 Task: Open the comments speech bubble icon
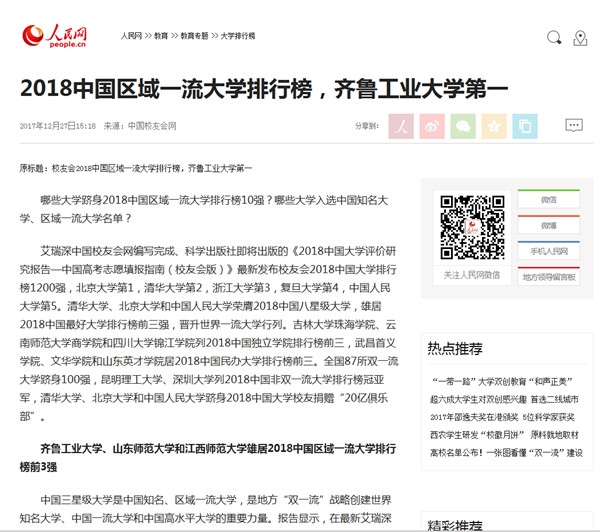click(x=573, y=126)
